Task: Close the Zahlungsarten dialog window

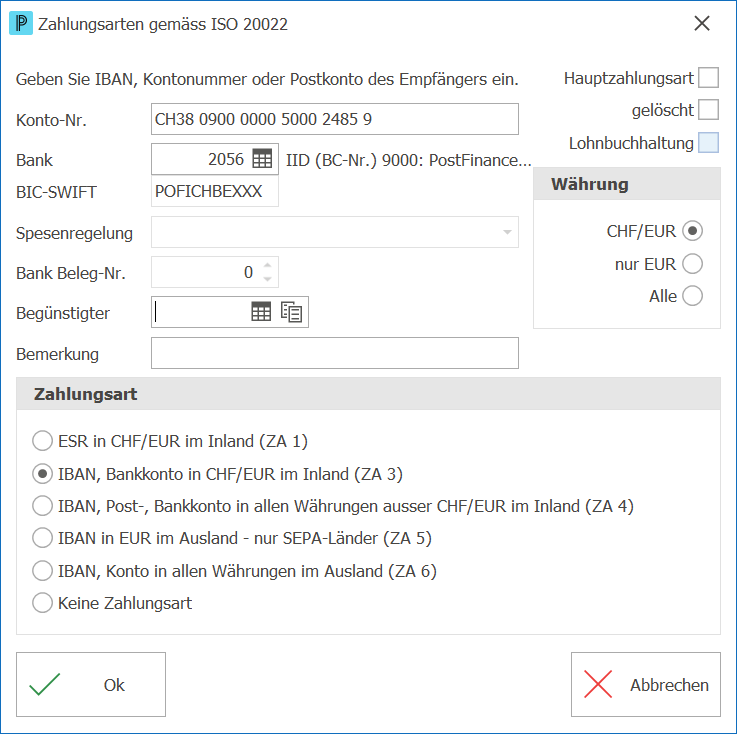Action: pyautogui.click(x=702, y=23)
